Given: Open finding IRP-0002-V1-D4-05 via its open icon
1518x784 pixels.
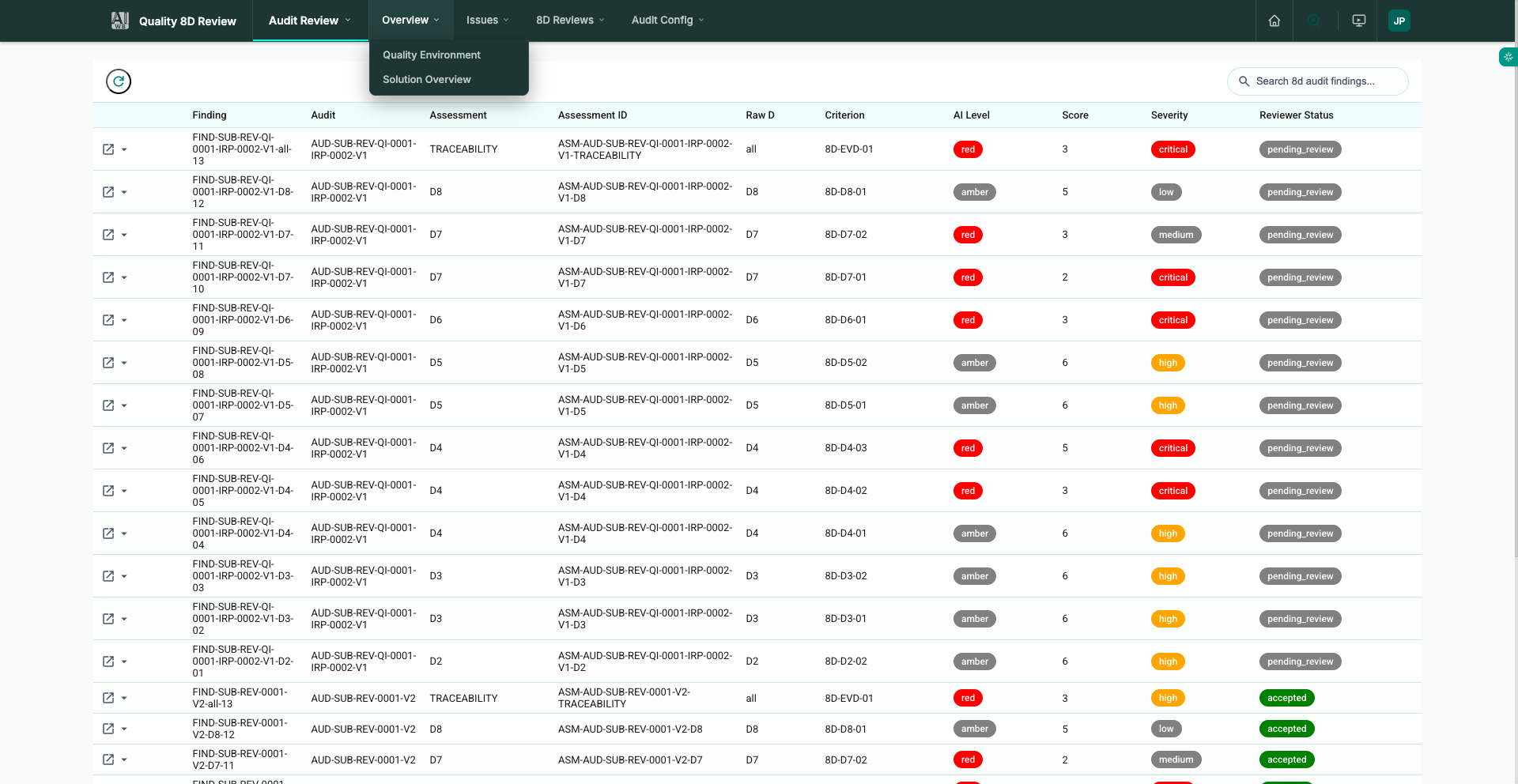Looking at the screenshot, I should click(108, 491).
